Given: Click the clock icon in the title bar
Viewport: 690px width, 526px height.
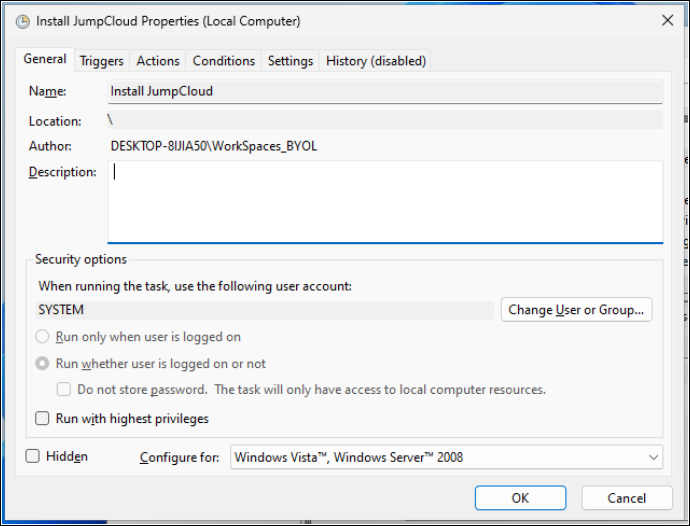Looking at the screenshot, I should pyautogui.click(x=22, y=21).
